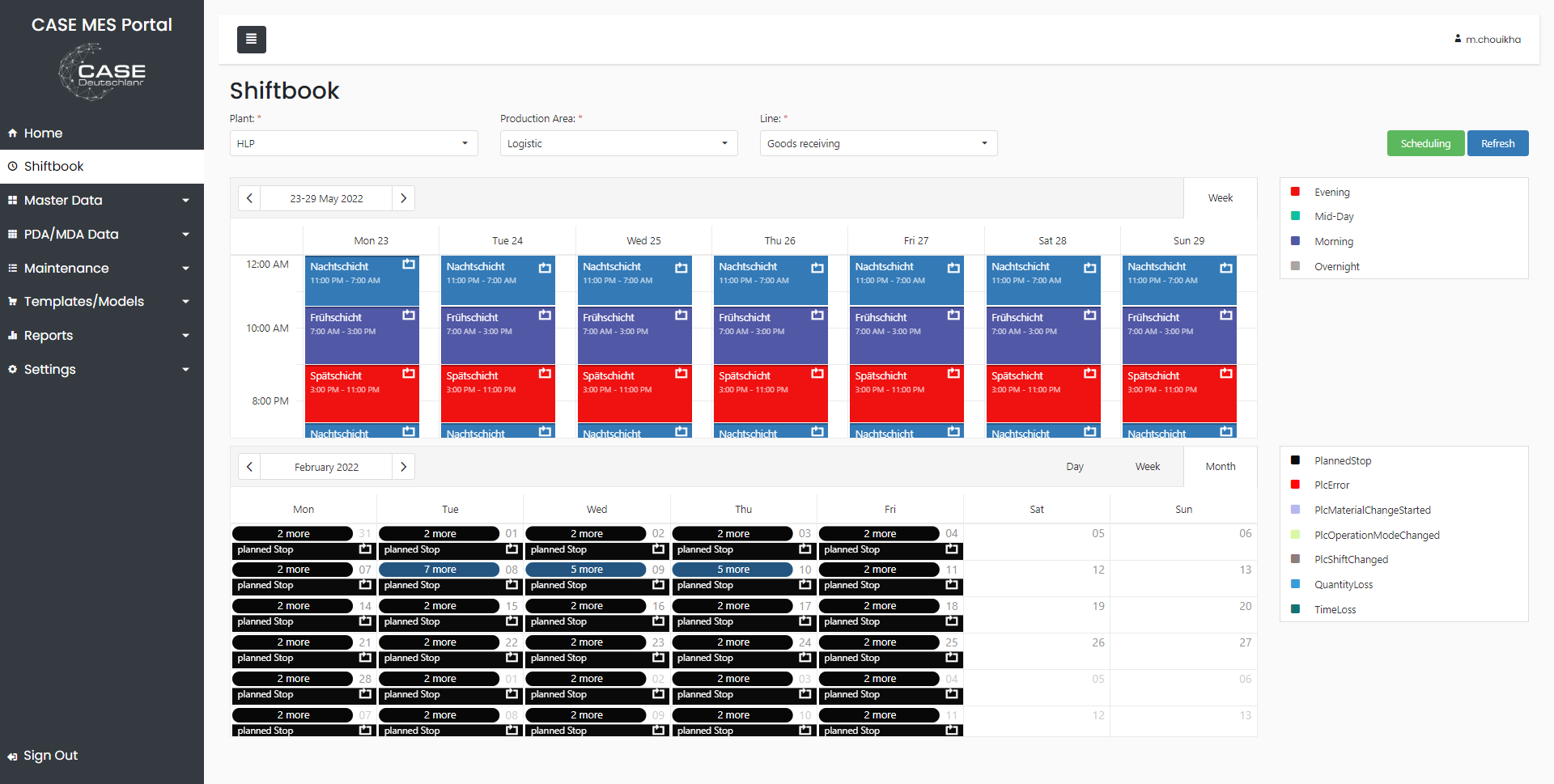This screenshot has height=784, width=1554.
Task: Click teal Mid-Day legend swatch
Action: [1295, 216]
